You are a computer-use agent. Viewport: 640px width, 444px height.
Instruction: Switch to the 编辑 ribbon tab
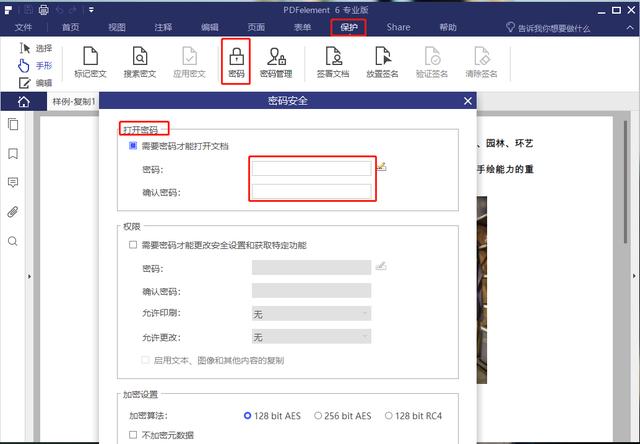tap(210, 27)
